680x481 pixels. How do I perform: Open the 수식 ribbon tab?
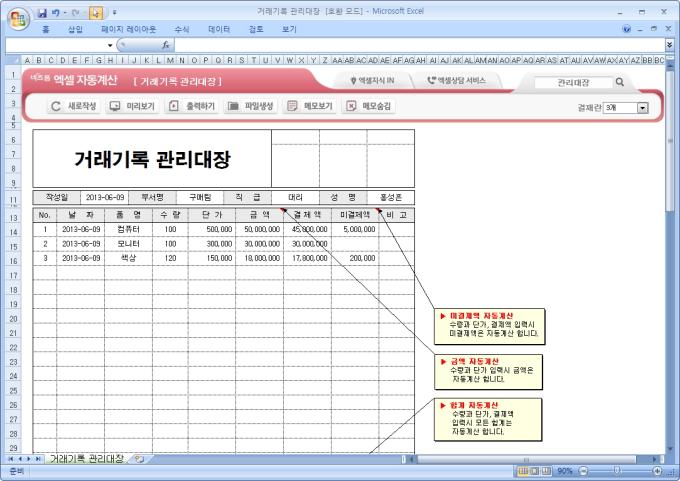pos(182,29)
